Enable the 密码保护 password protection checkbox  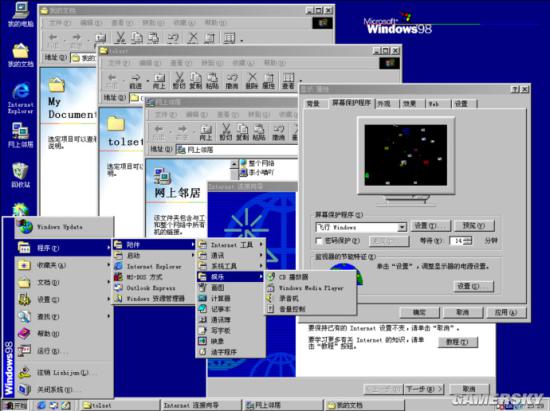(x=319, y=241)
